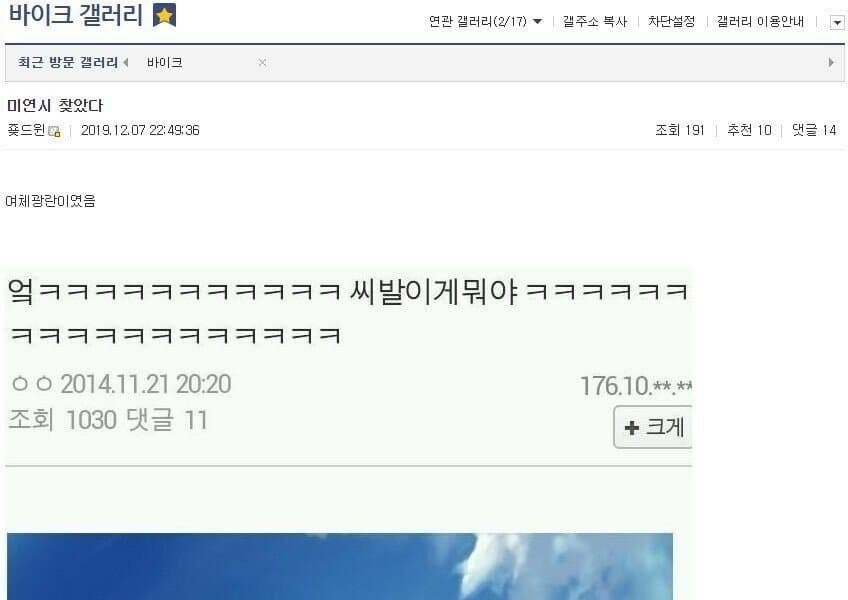Expand the 연관 갤러리(2/17) dropdown
The image size is (848, 600).
[x=485, y=22]
